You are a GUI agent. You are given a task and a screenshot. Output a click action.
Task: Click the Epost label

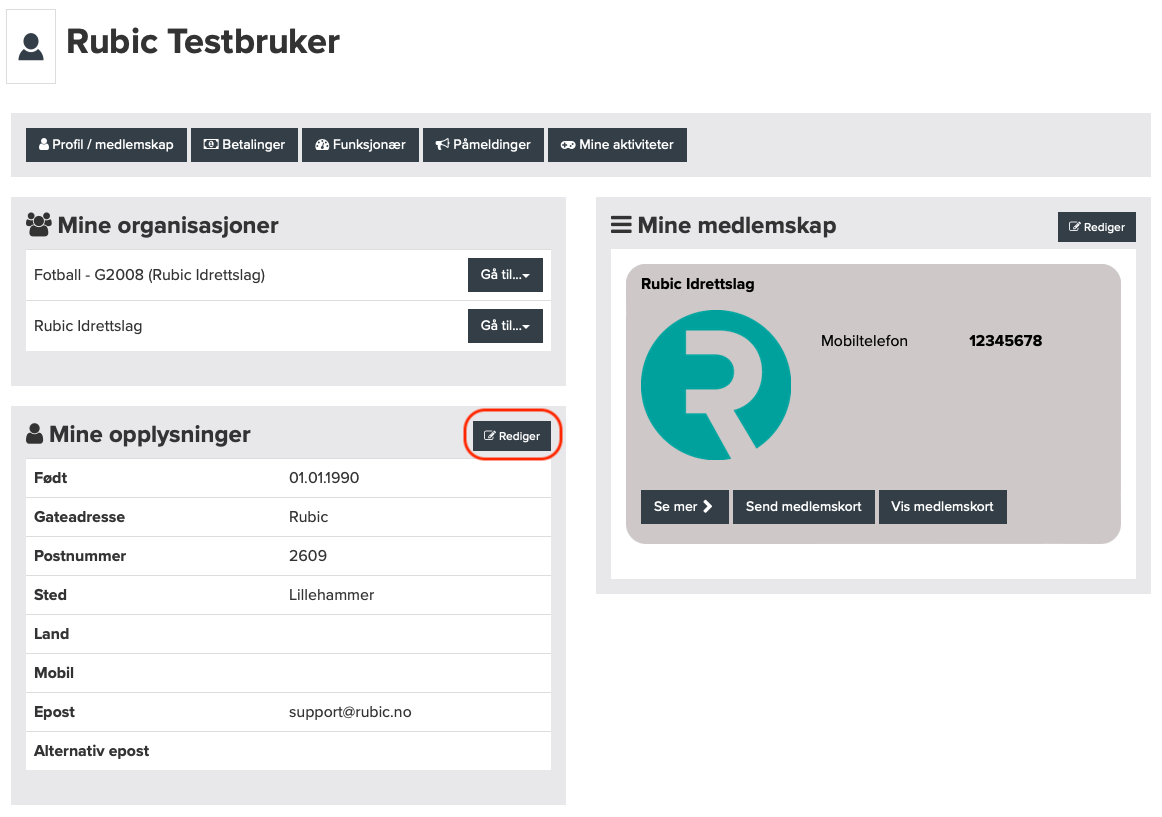(x=54, y=712)
